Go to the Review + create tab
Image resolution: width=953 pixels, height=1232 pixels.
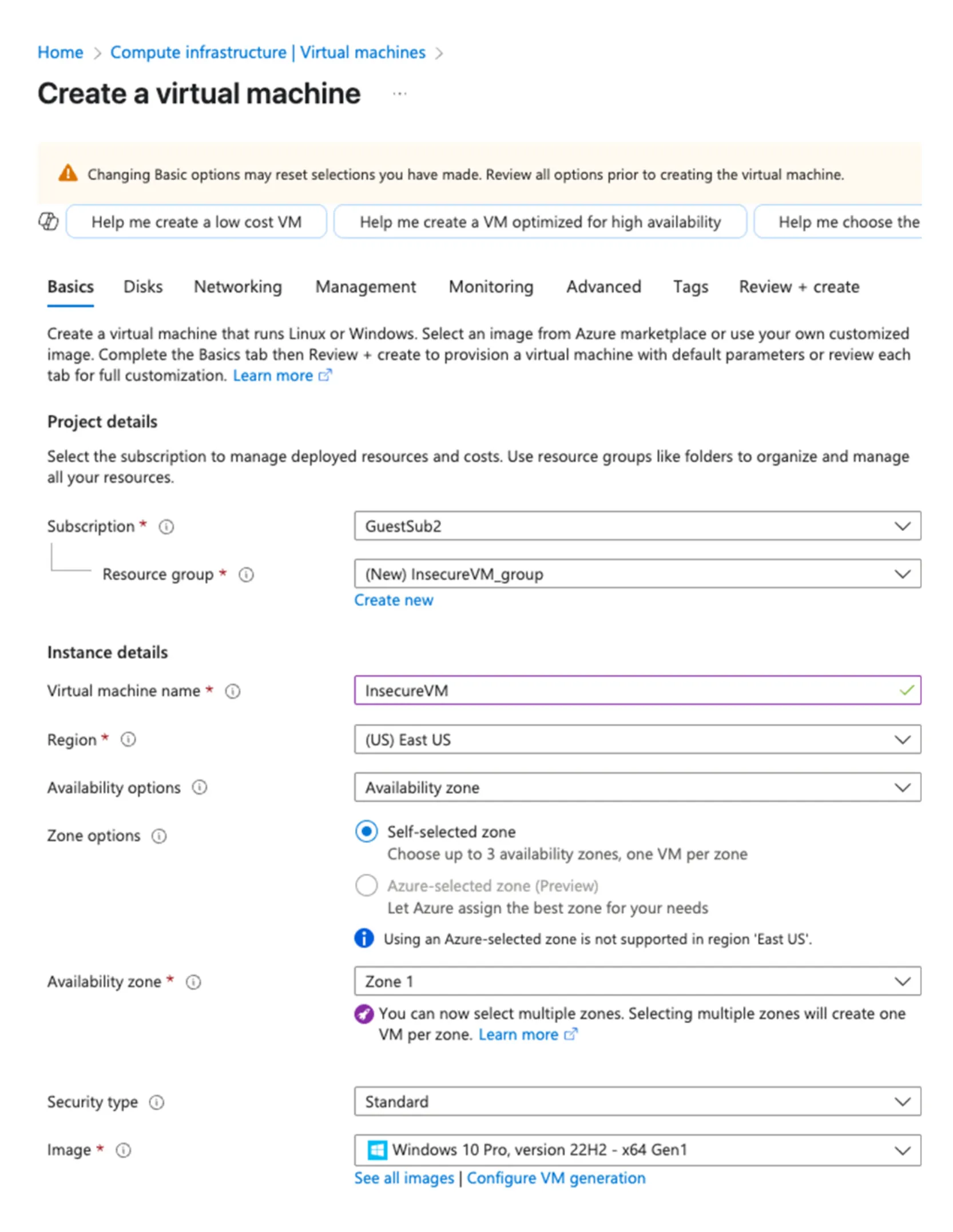point(799,286)
